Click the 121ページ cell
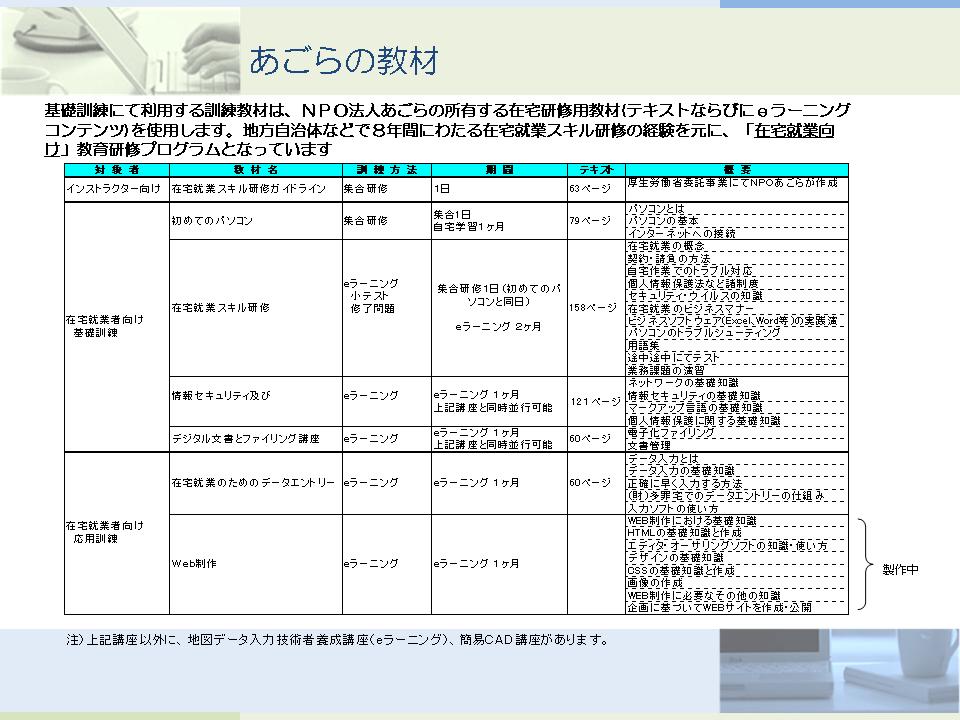 [x=595, y=402]
